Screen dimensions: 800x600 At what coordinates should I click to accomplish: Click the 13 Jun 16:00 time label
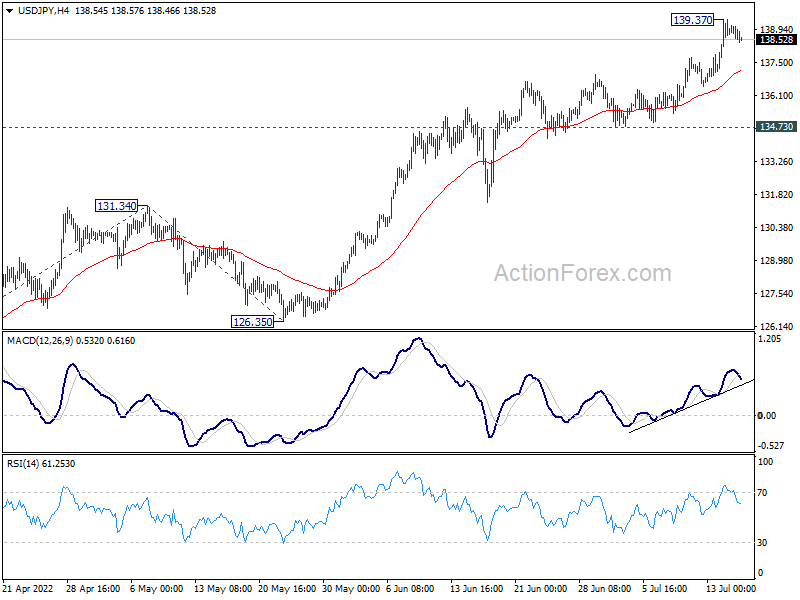coord(477,589)
